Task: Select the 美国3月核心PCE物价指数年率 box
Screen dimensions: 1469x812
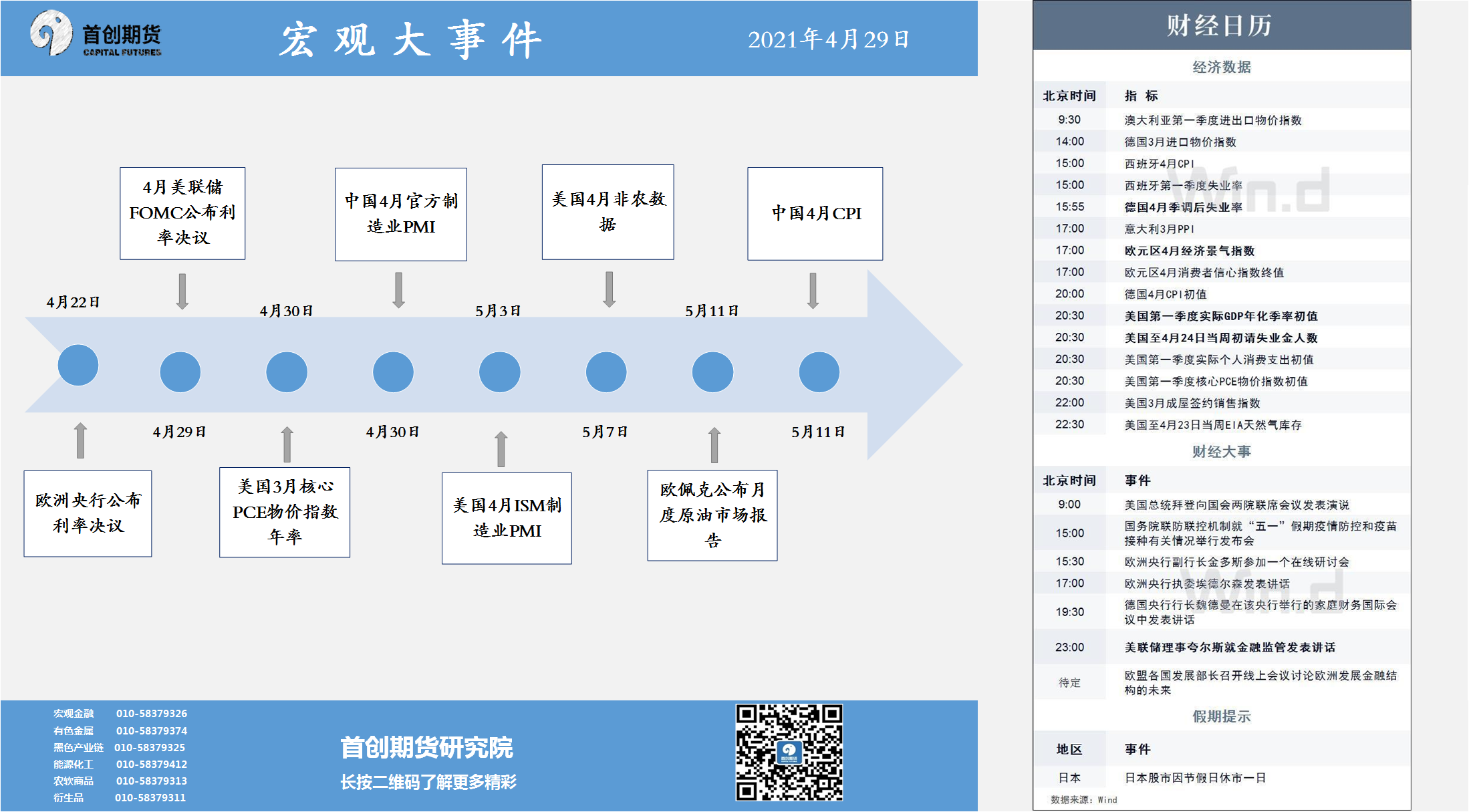Action: pos(285,512)
